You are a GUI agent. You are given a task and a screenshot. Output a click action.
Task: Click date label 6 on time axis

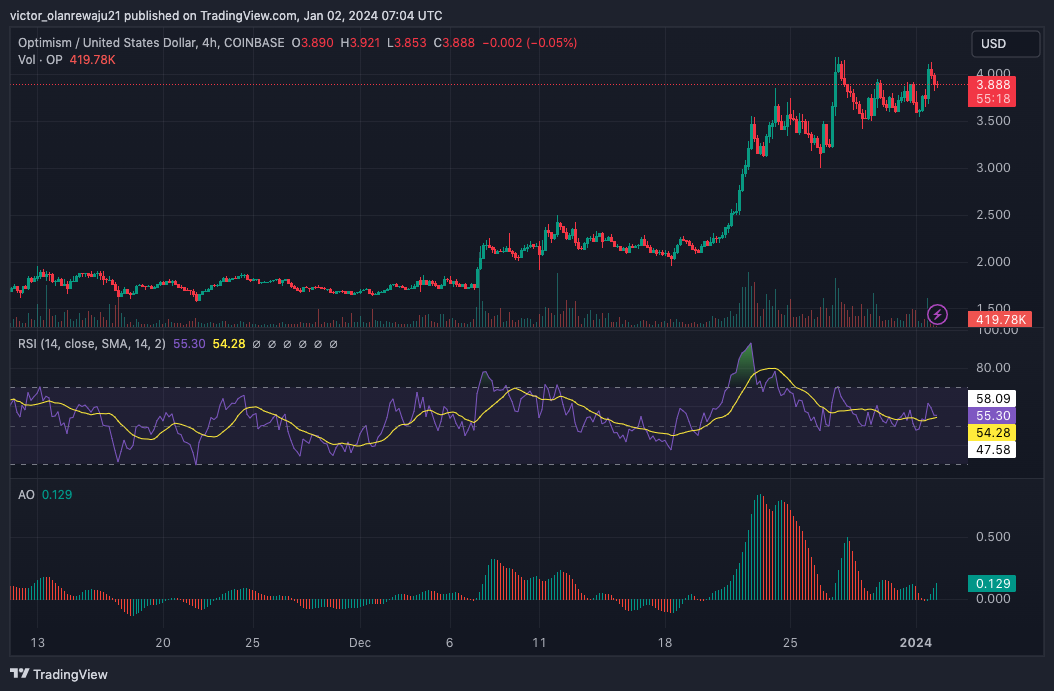click(x=450, y=643)
